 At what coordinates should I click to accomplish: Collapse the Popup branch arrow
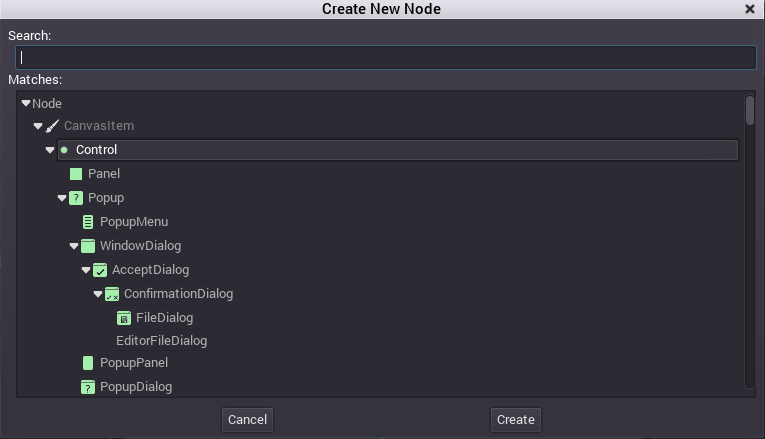62,198
